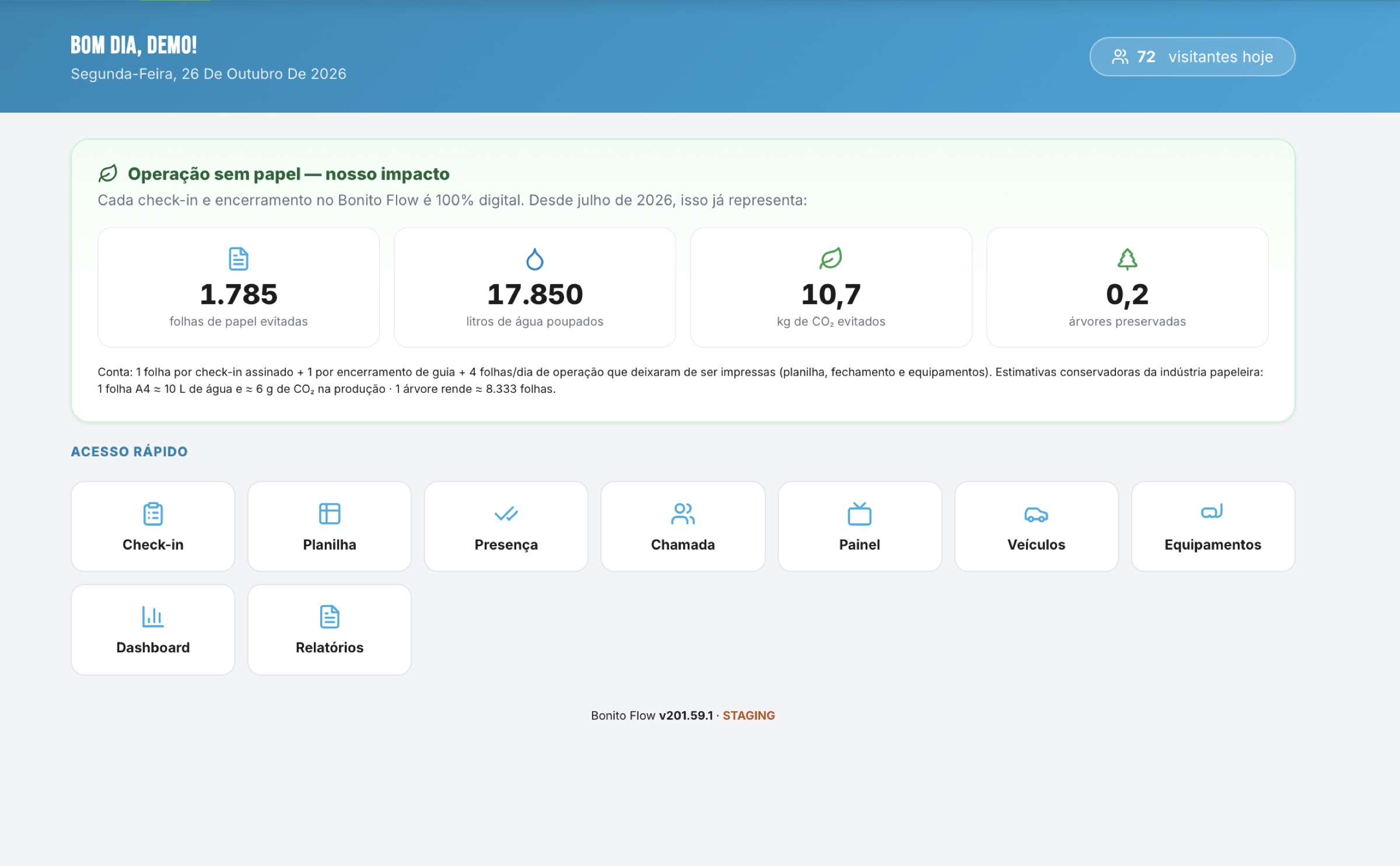
Task: Open the 72 visitantes hoje pill
Action: coord(1192,57)
